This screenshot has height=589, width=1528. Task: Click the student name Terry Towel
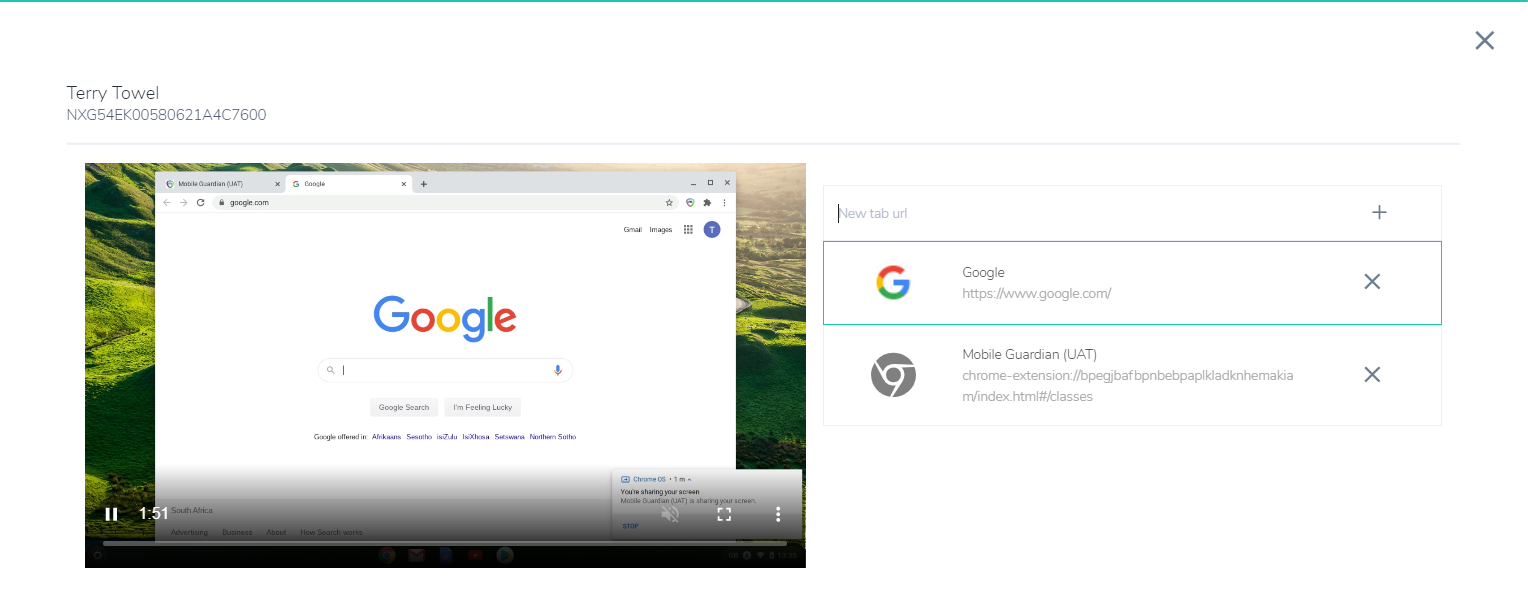[113, 93]
